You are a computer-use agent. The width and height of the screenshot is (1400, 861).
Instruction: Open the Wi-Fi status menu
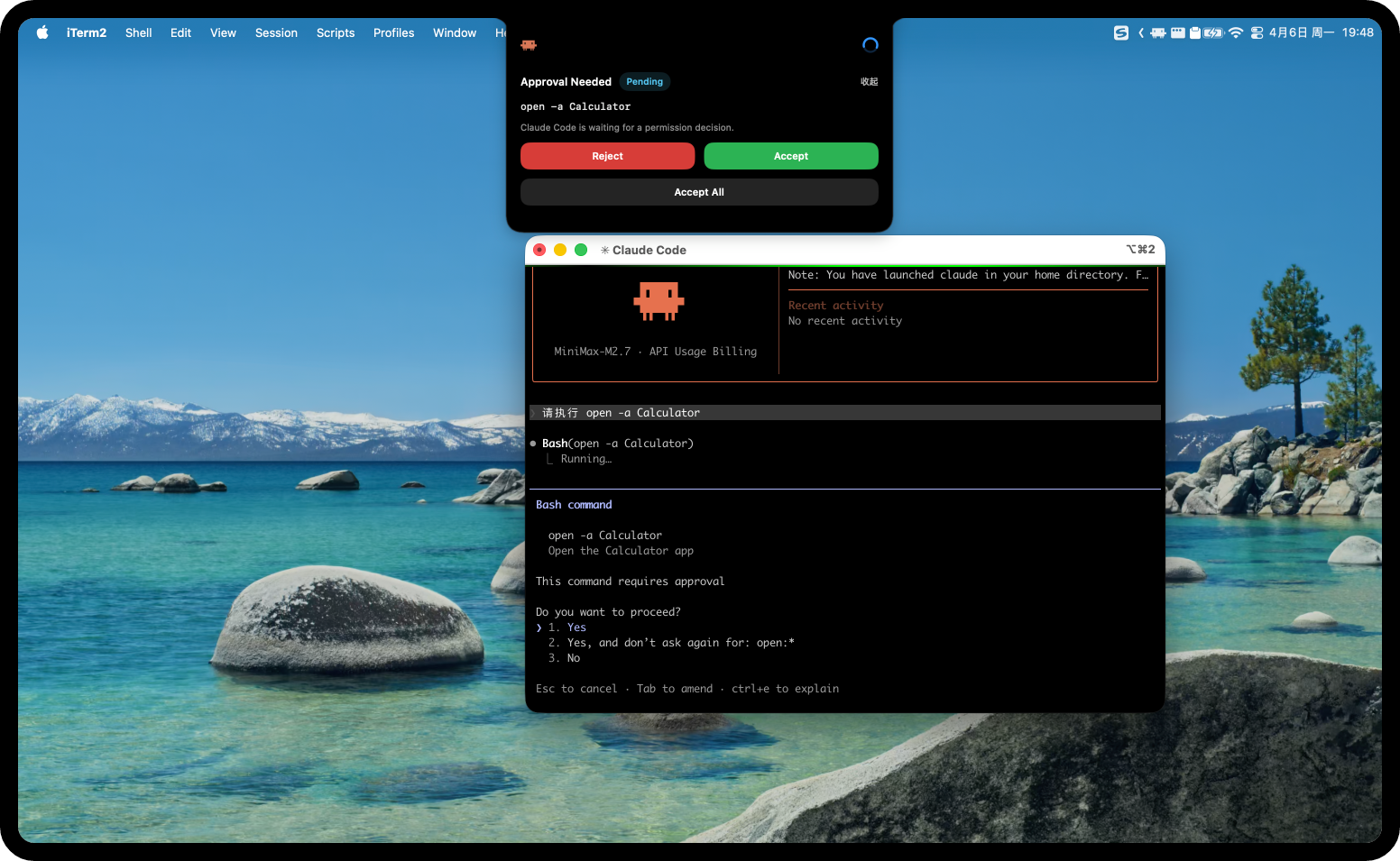coord(1236,32)
